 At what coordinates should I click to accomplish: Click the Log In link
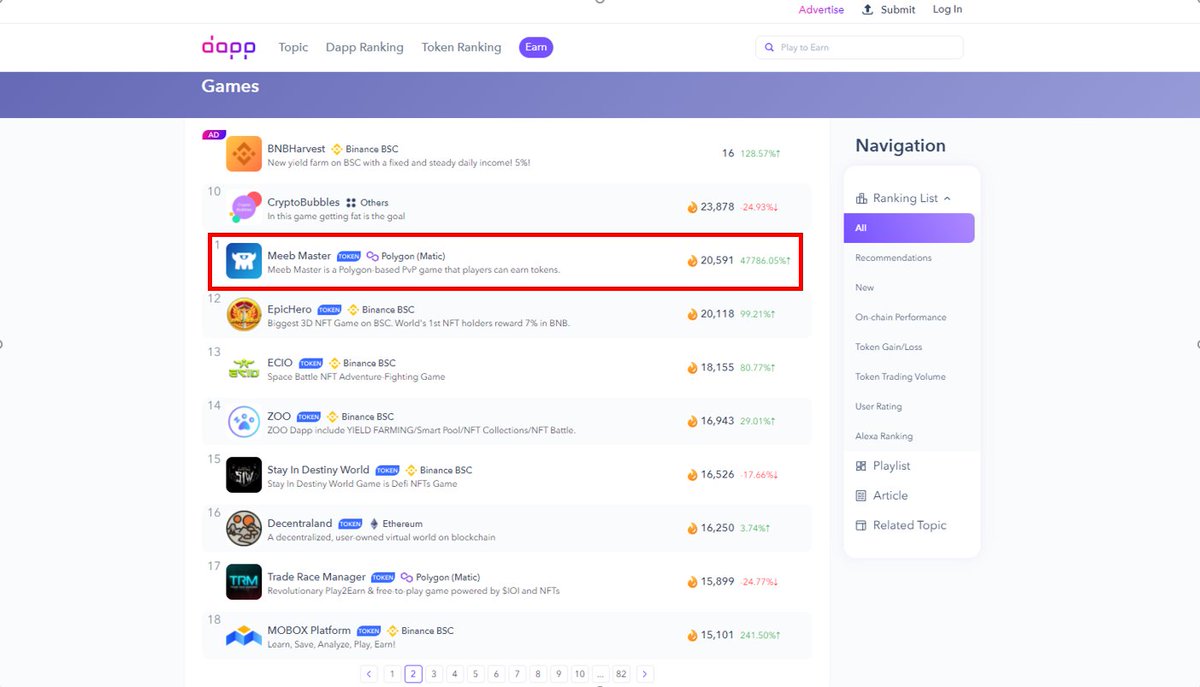(947, 9)
